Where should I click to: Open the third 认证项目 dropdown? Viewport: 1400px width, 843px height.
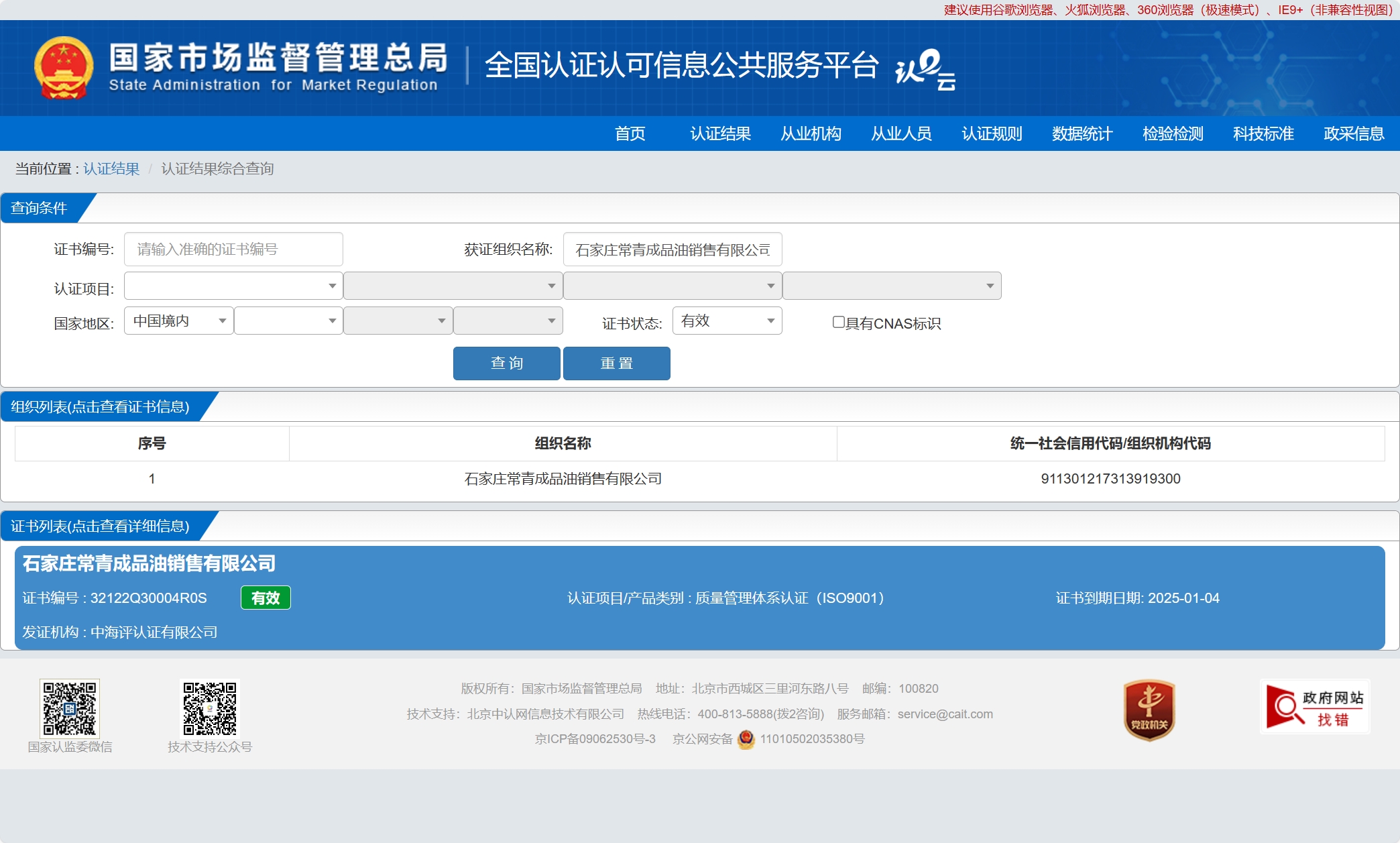coord(673,286)
